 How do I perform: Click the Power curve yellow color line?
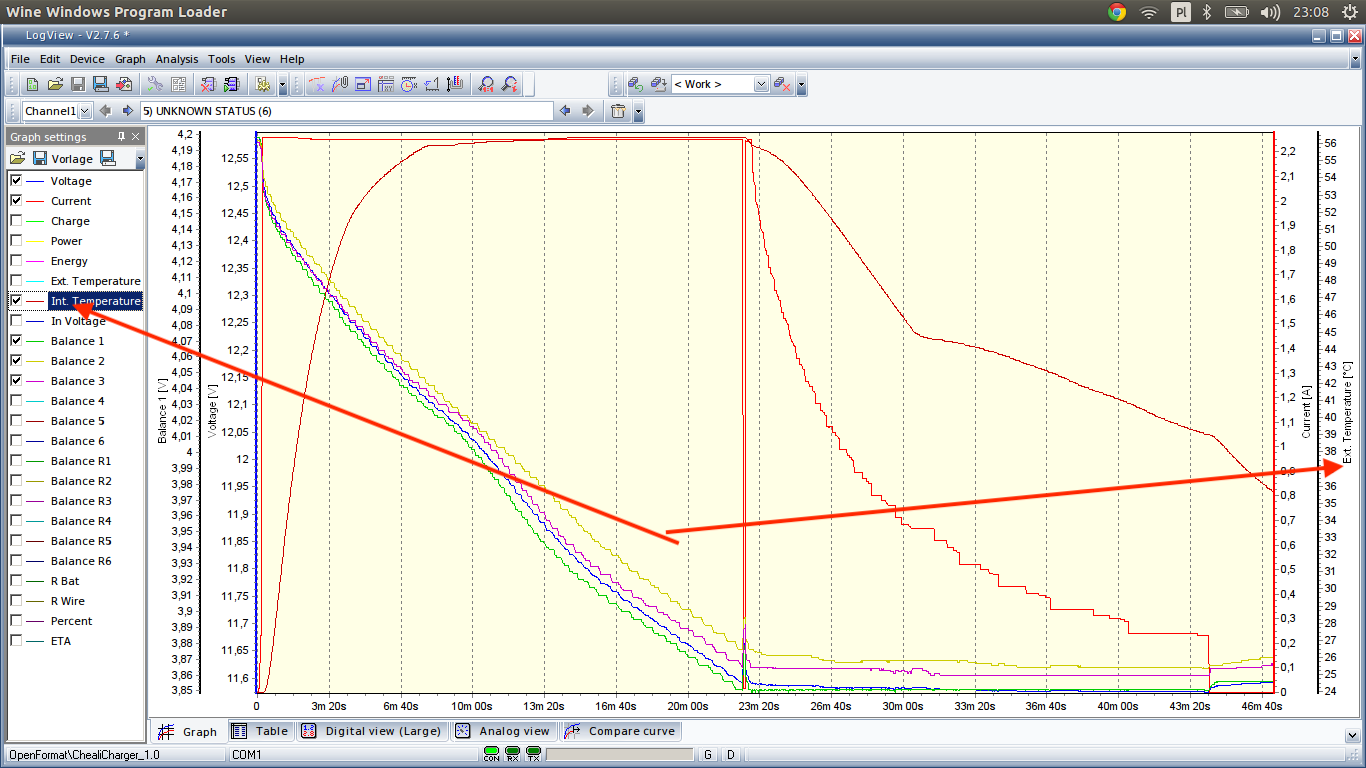tap(35, 241)
